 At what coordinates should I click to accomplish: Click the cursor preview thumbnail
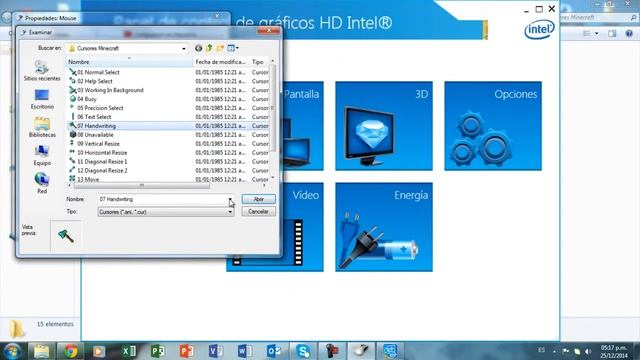coord(66,236)
